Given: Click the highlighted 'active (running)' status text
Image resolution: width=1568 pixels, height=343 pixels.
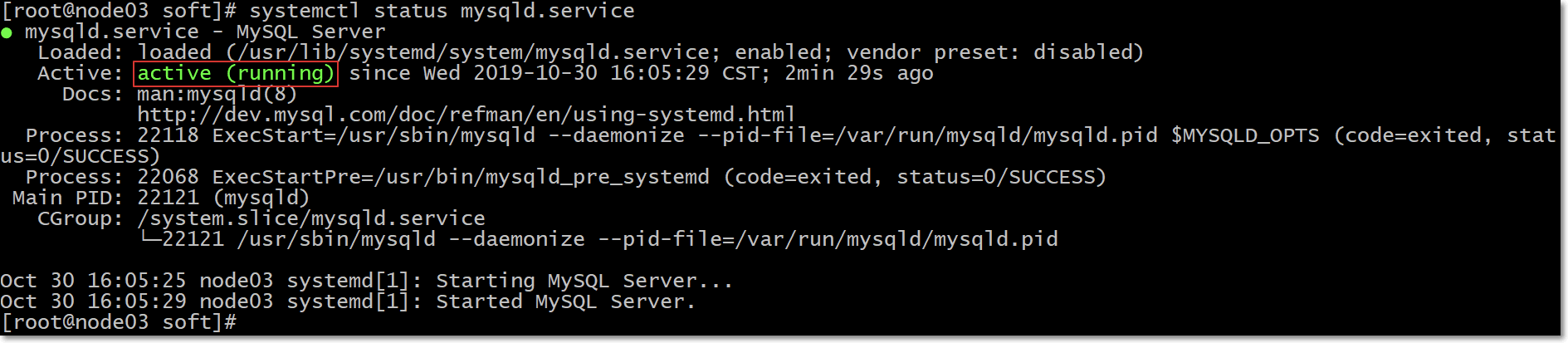Looking at the screenshot, I should coord(235,73).
